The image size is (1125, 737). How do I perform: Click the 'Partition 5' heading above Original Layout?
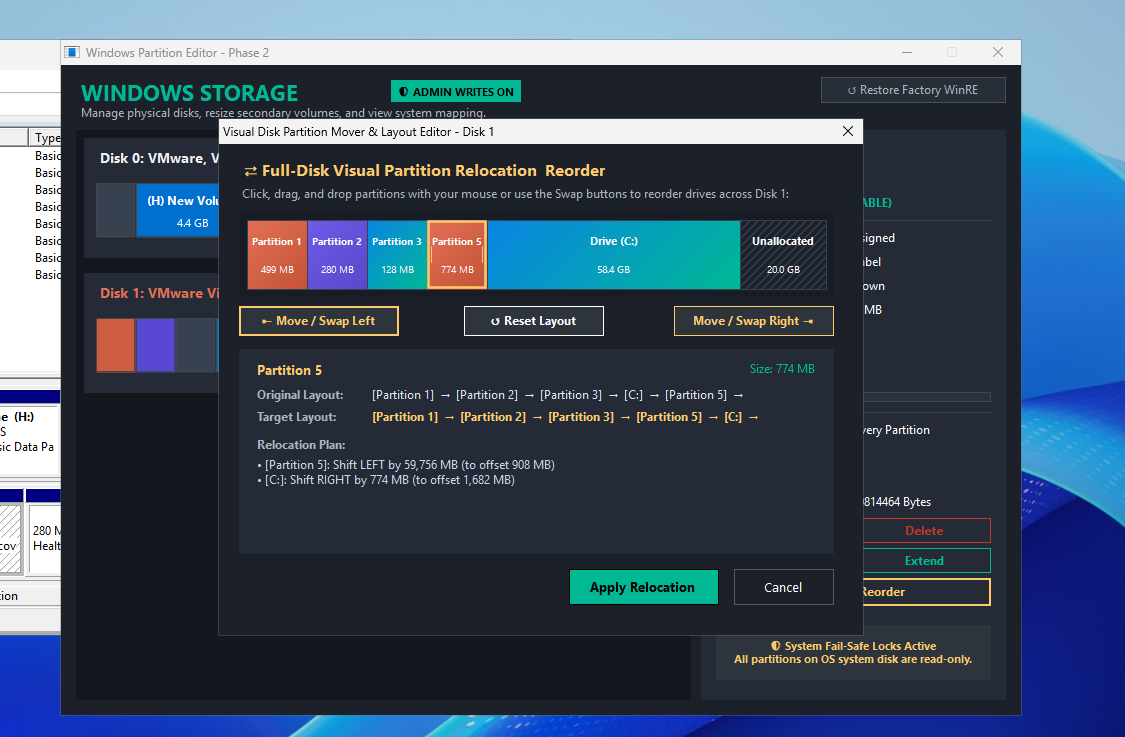(289, 370)
